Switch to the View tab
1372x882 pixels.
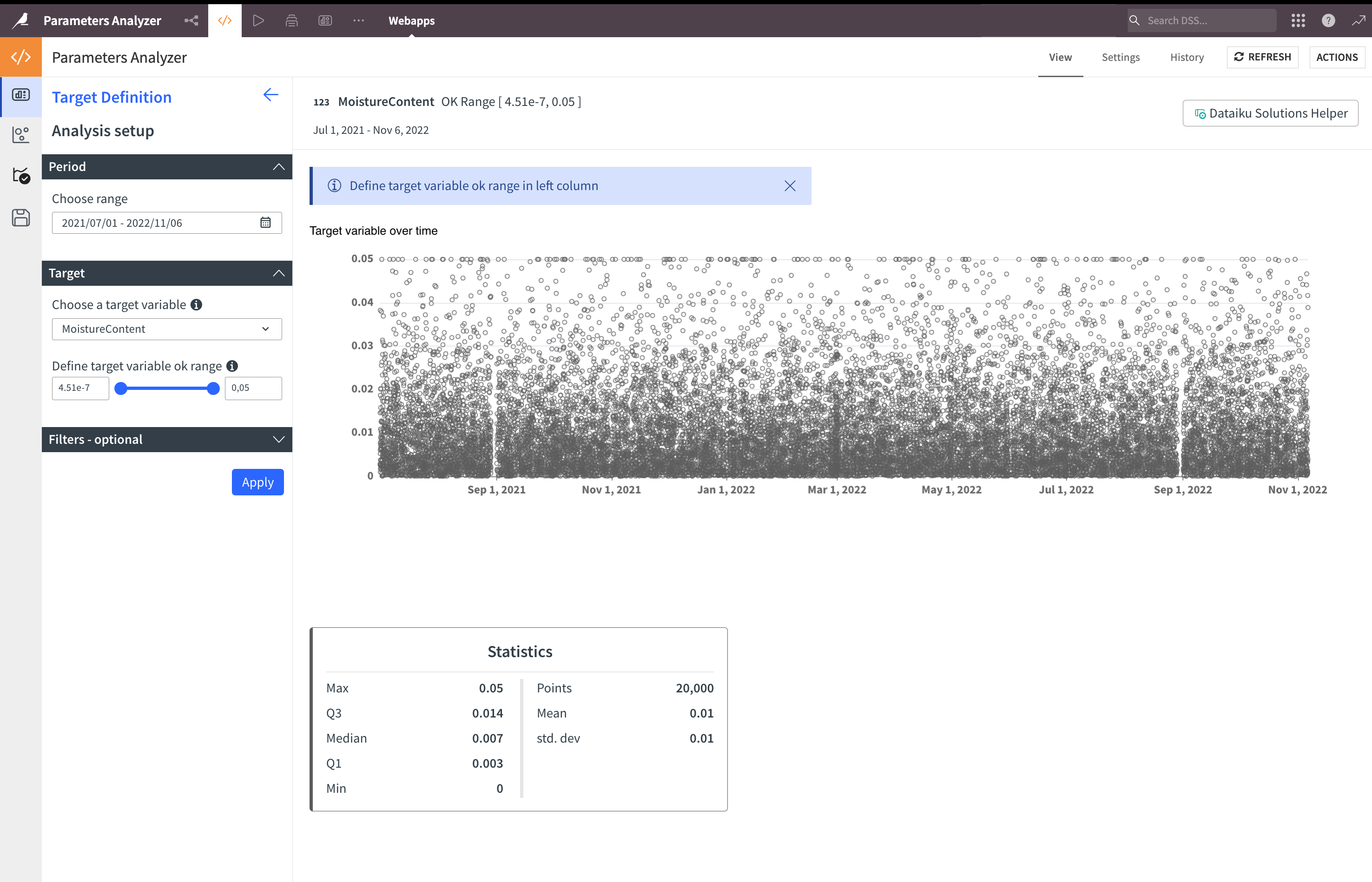1060,57
